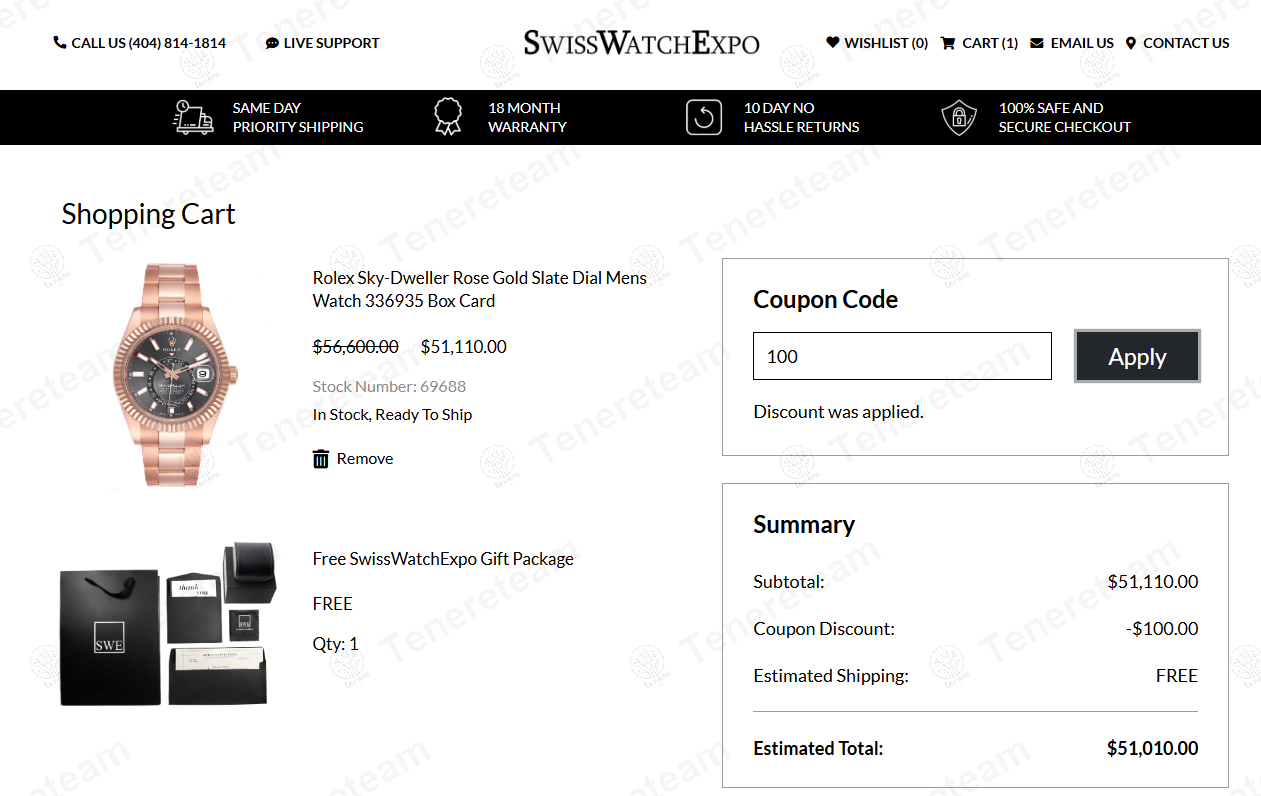1261x796 pixels.
Task: Click the phone icon beside Call Us
Action: pos(60,43)
